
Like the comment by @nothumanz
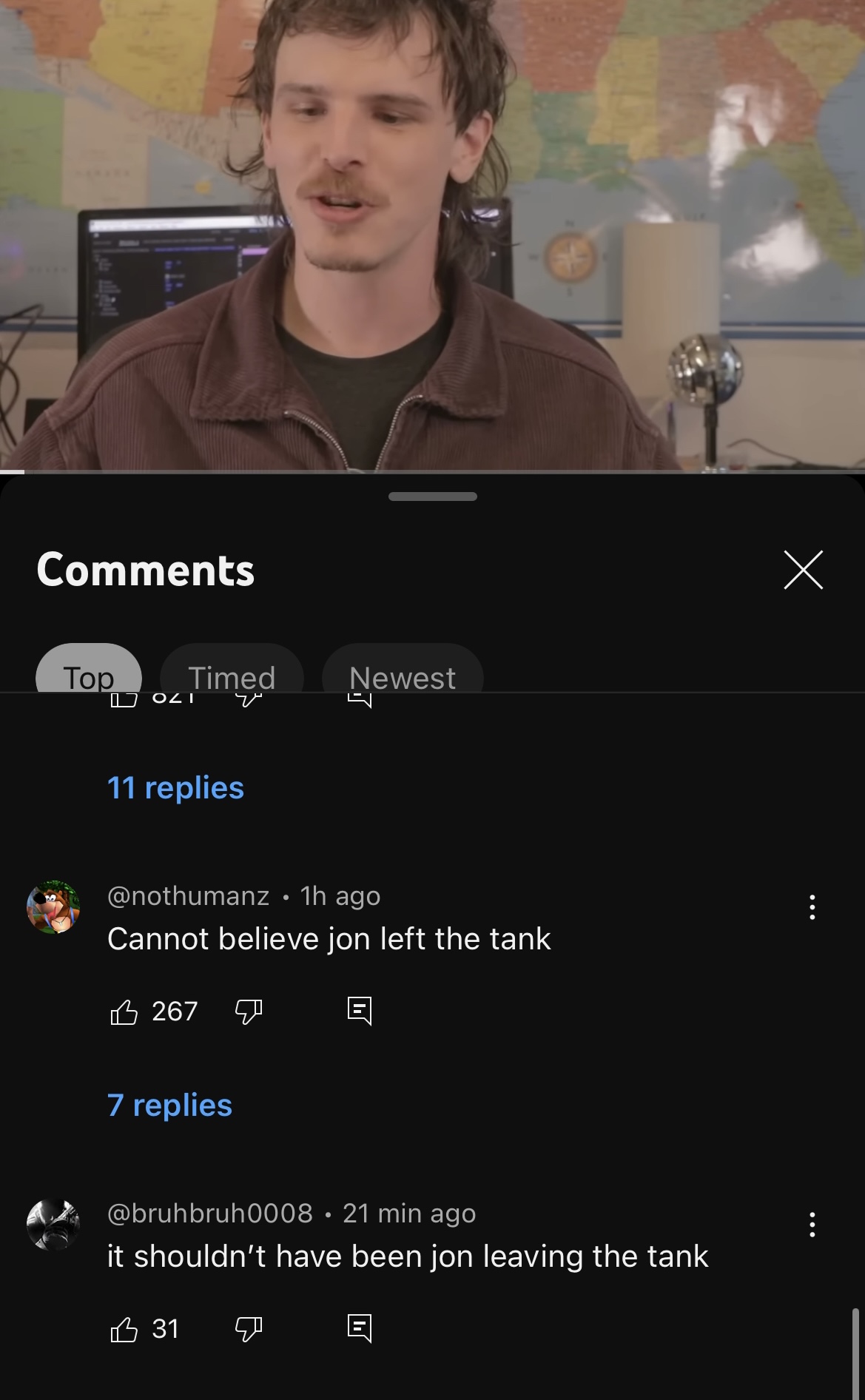(x=124, y=1012)
